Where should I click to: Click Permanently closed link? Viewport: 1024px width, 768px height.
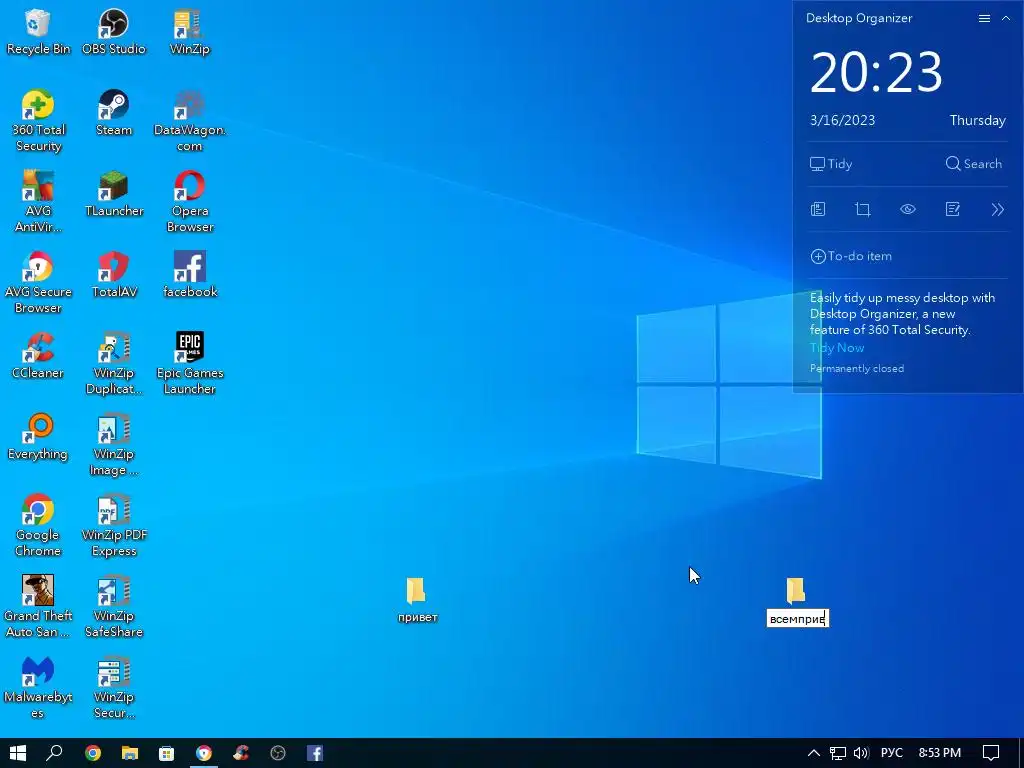coord(857,368)
